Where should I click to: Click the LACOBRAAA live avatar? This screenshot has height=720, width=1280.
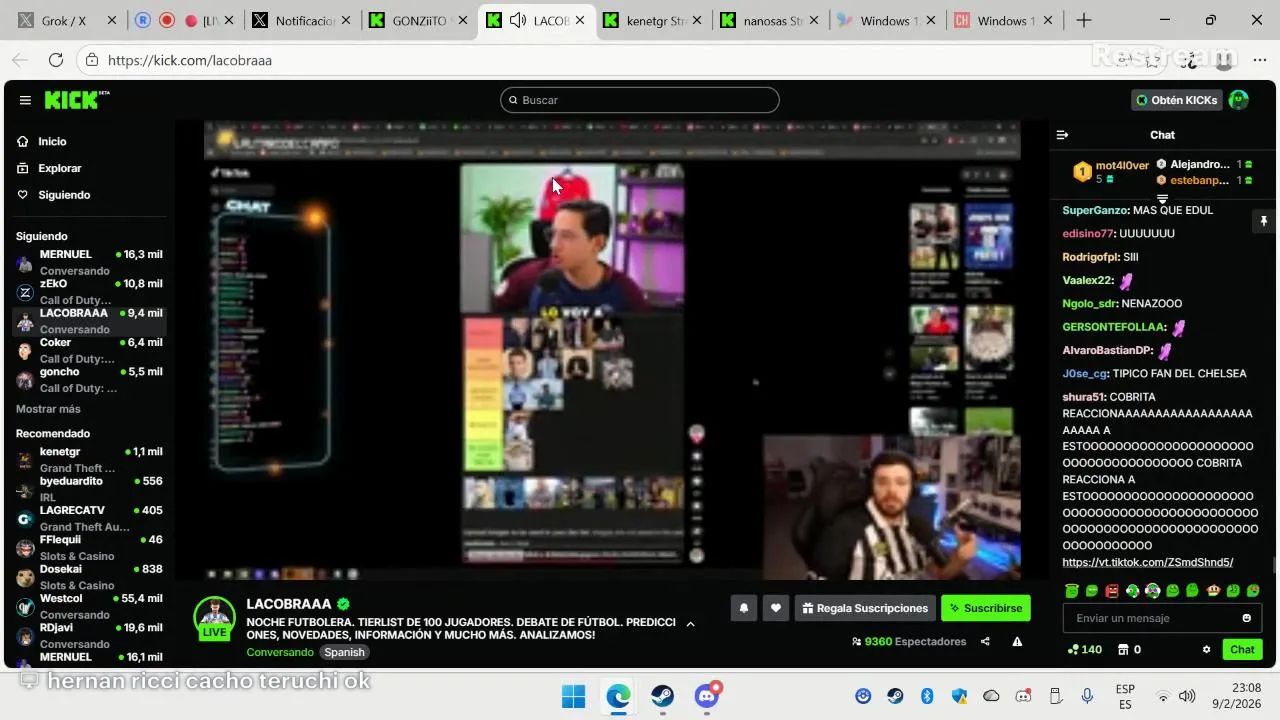(214, 617)
